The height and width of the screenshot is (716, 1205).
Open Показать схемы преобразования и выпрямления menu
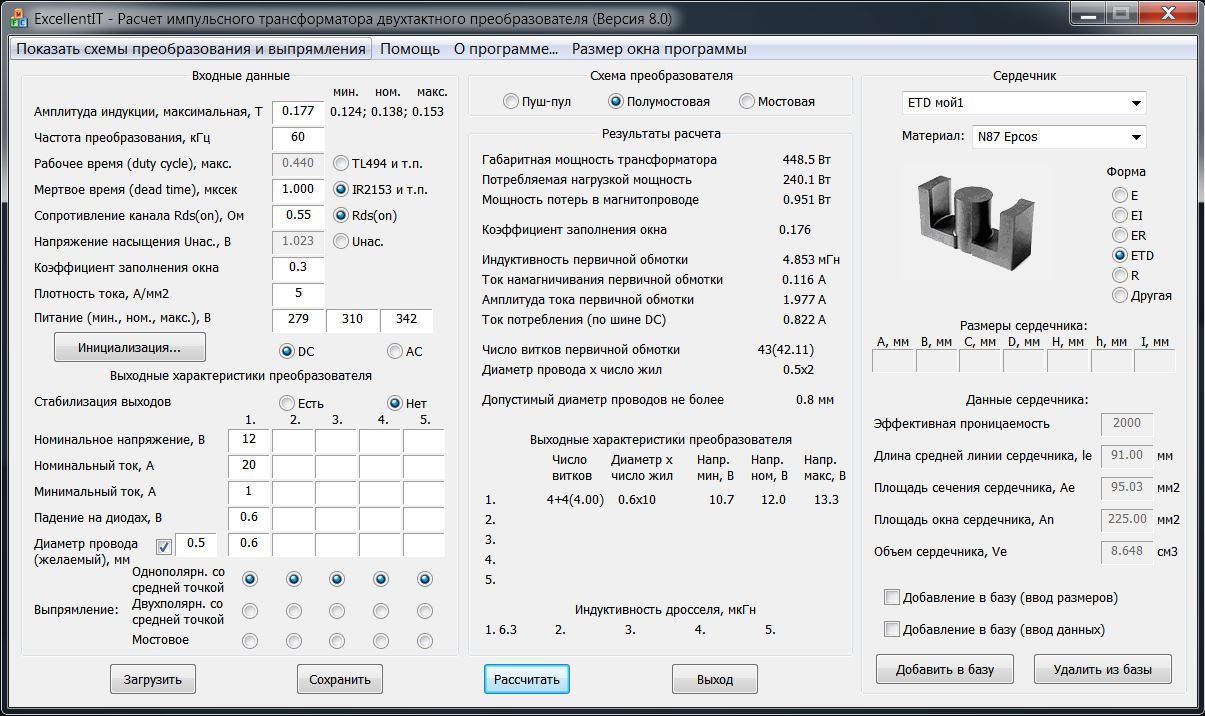click(x=191, y=49)
